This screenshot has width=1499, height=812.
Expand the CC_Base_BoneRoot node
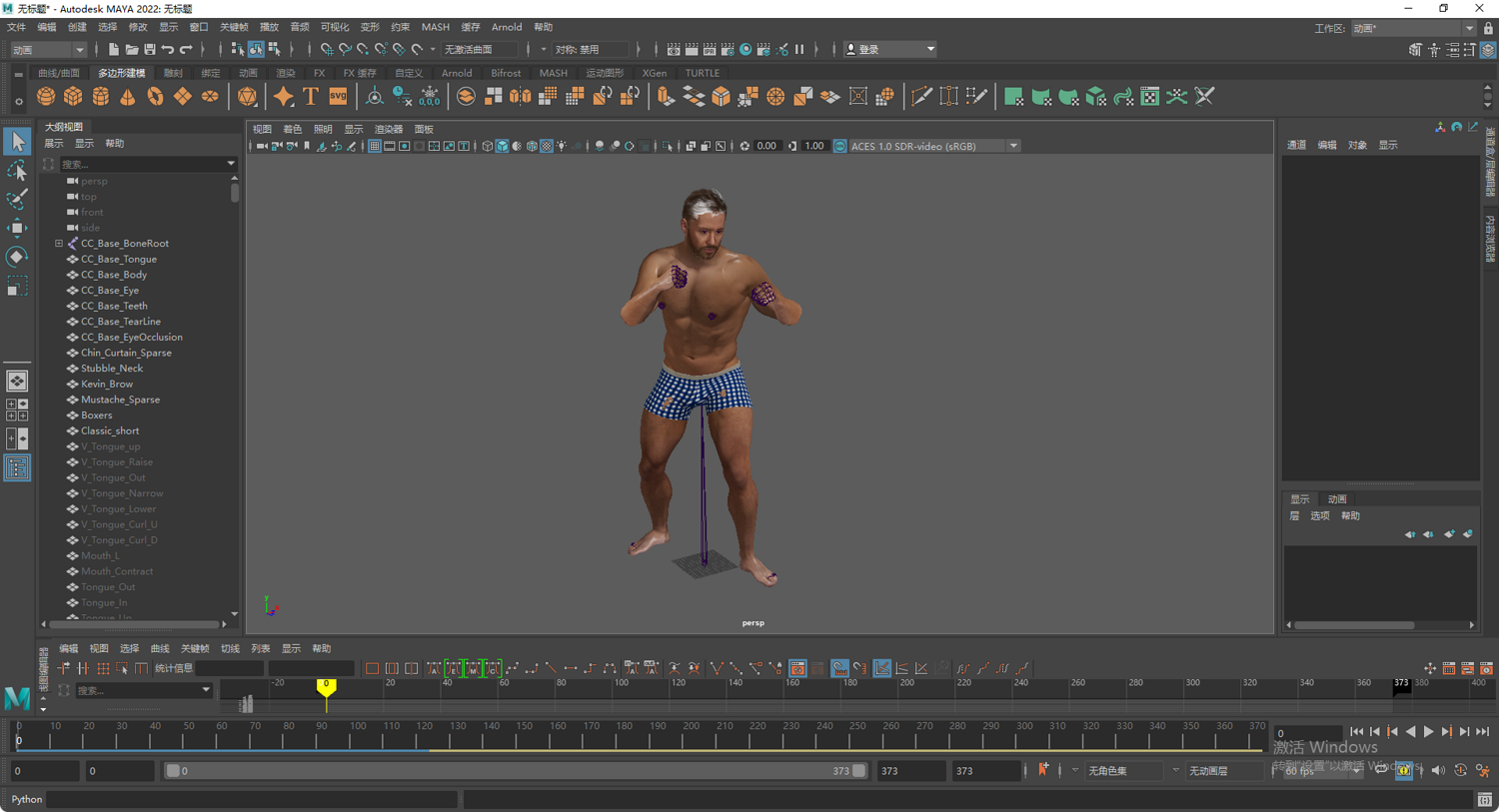[x=59, y=244]
